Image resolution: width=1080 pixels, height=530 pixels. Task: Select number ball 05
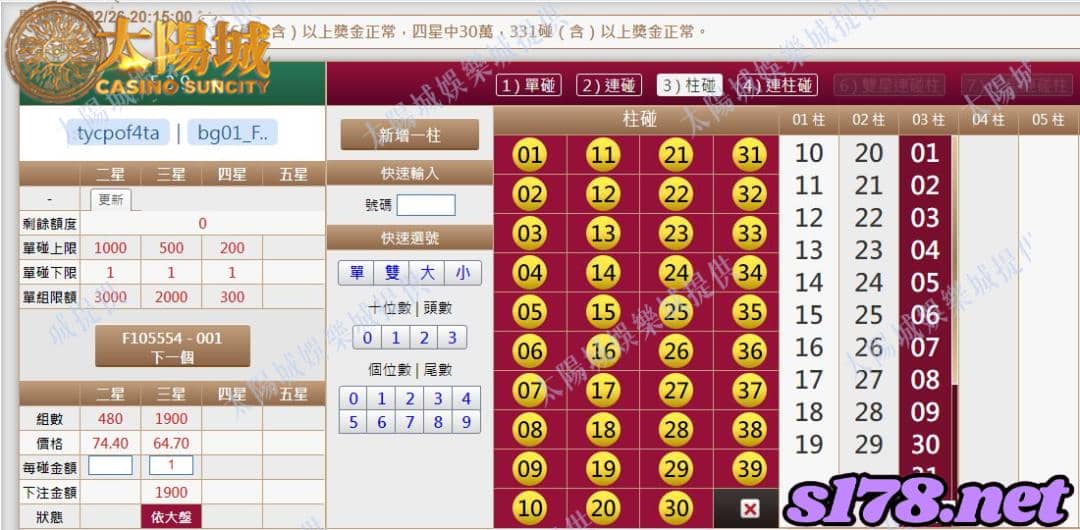click(x=530, y=312)
